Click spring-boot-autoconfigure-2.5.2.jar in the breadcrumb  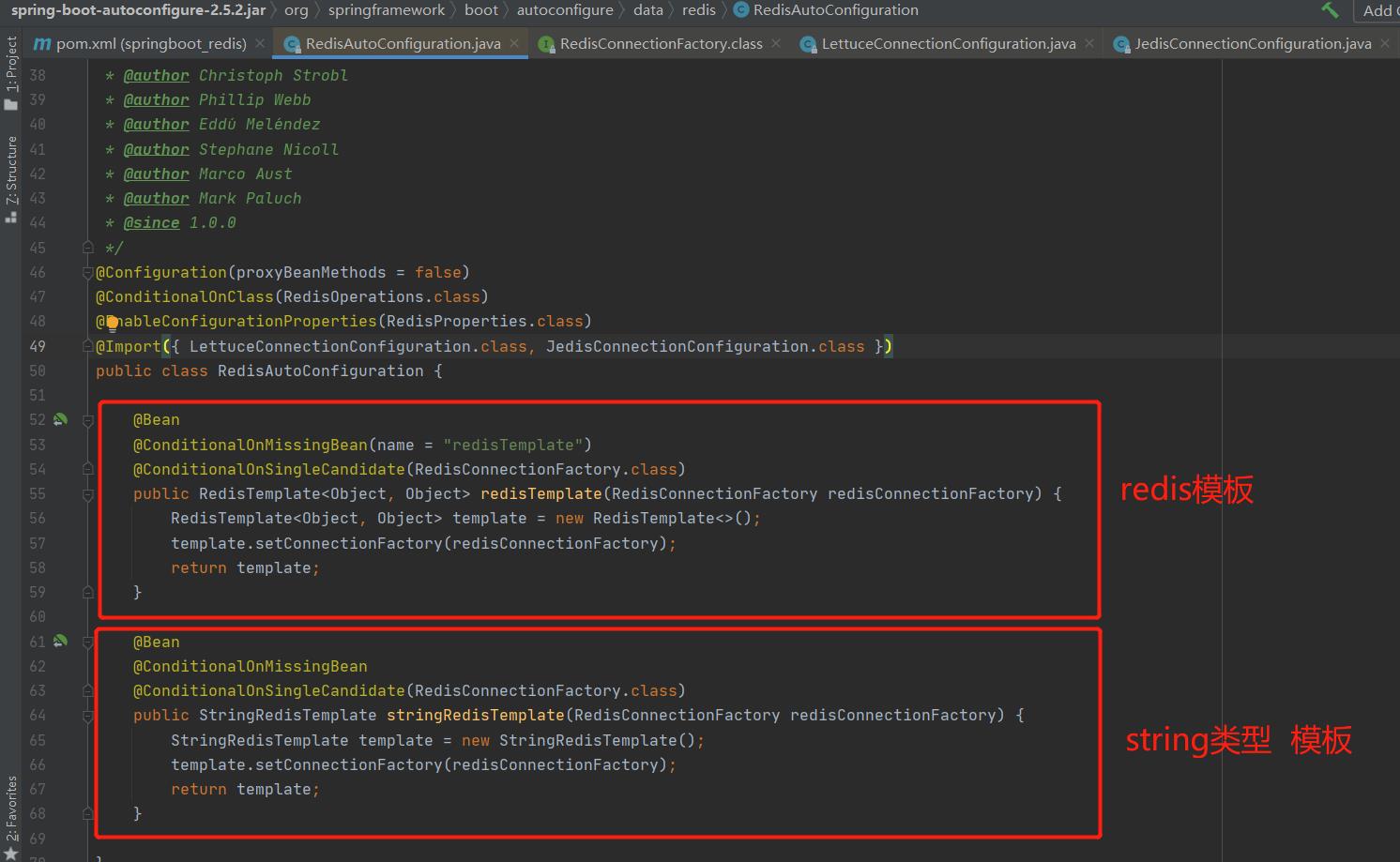[138, 10]
